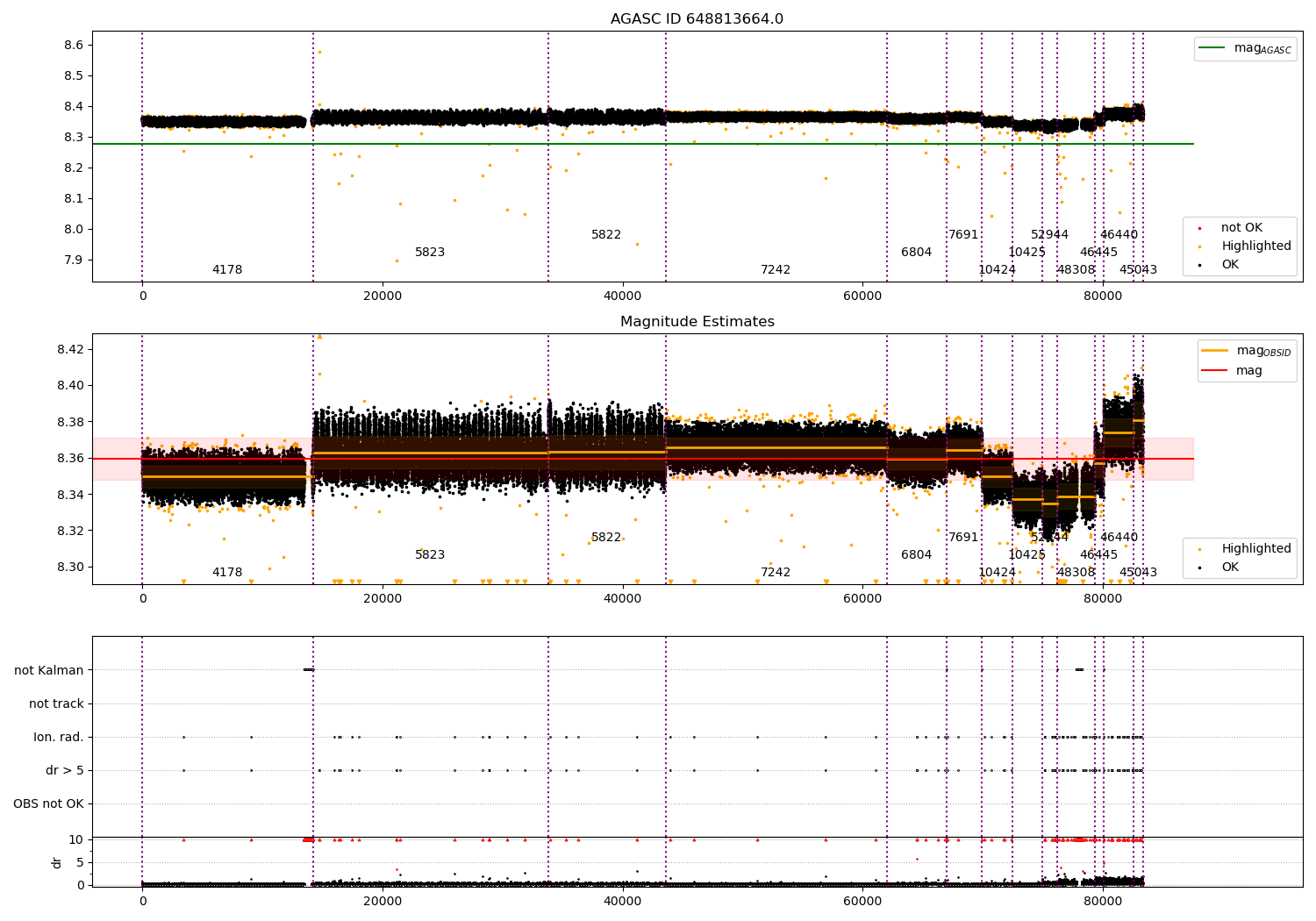Click the 'not OK' legend entry in top plot
The image size is (1316, 921).
[1241, 228]
